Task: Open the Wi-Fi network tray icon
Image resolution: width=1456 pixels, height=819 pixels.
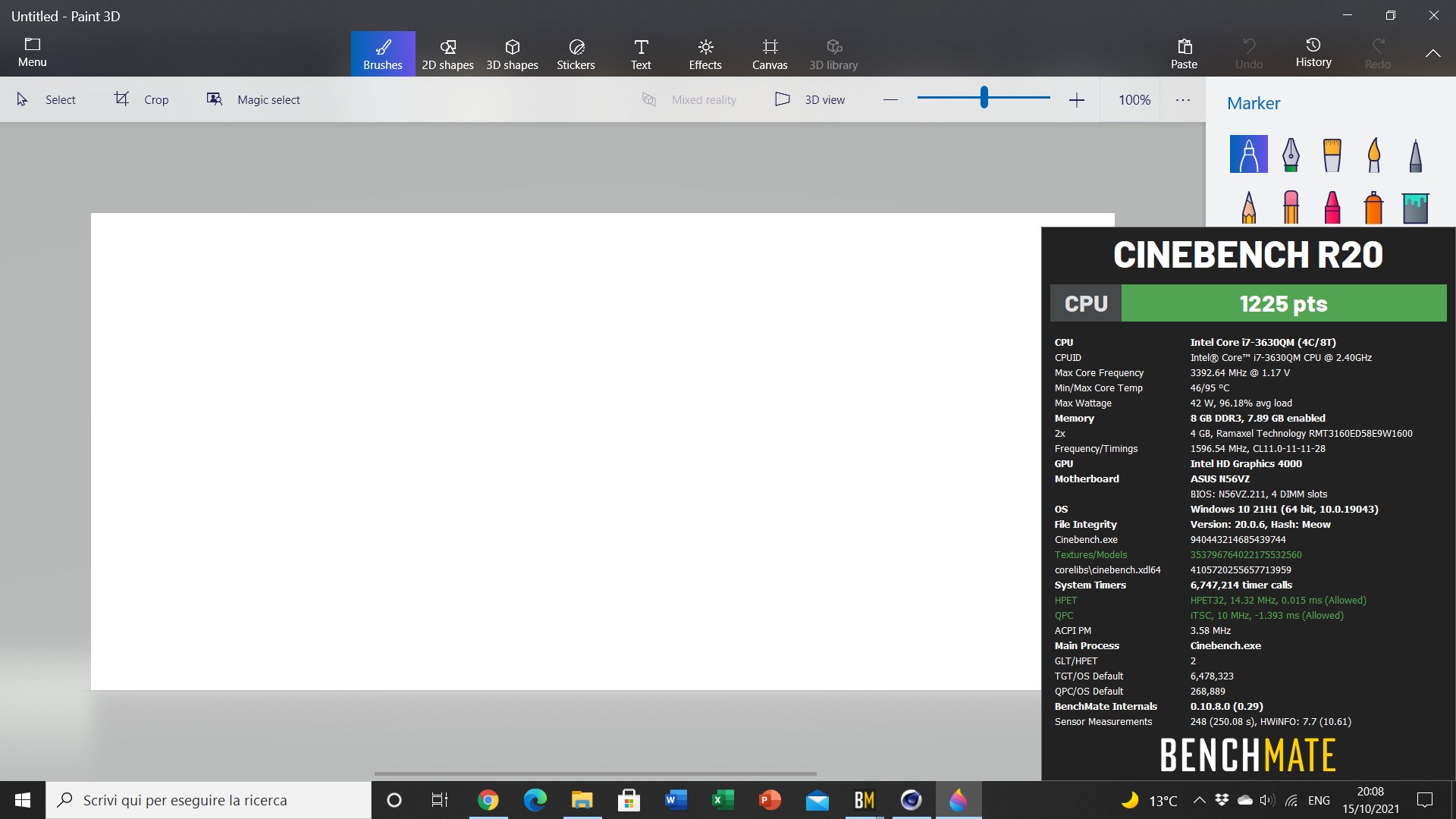Action: pos(1291,800)
